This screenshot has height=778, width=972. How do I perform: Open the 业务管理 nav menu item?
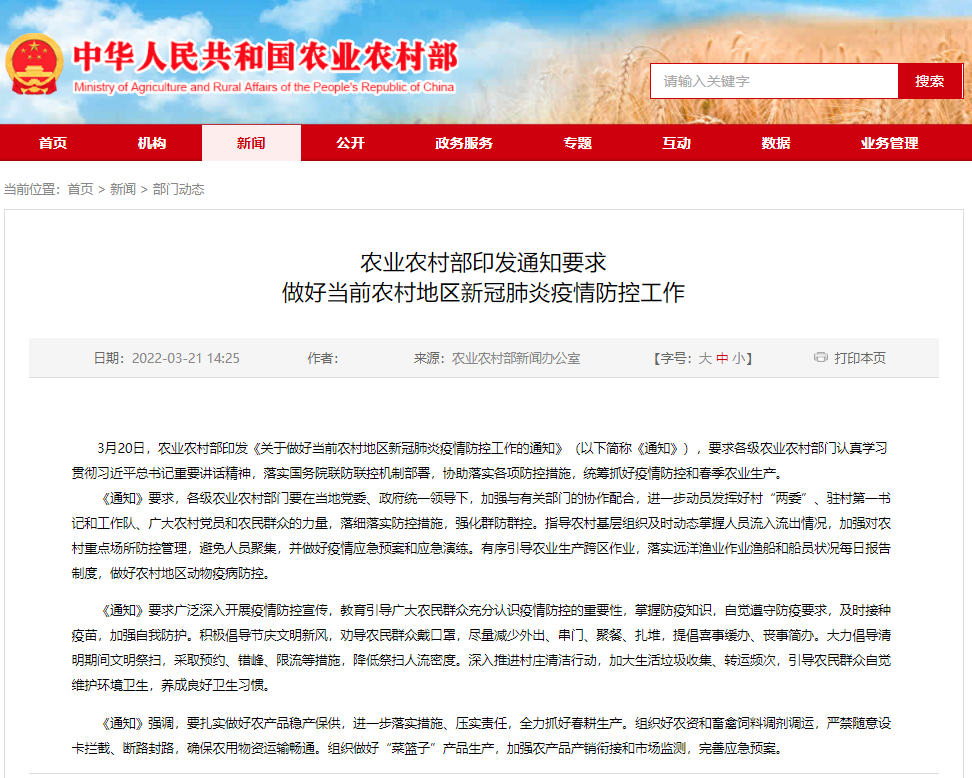pyautogui.click(x=890, y=143)
